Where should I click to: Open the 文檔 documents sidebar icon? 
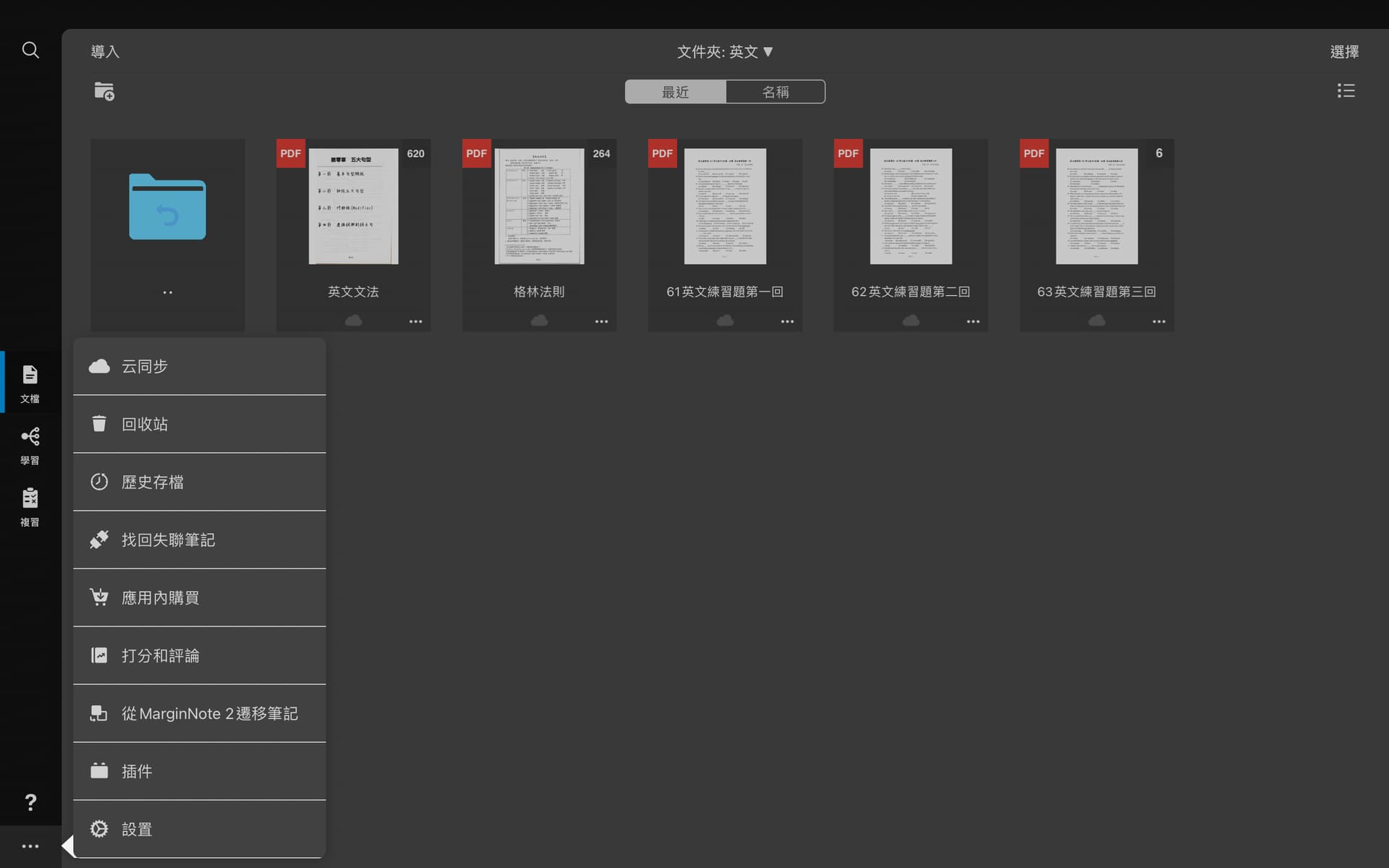tap(30, 383)
